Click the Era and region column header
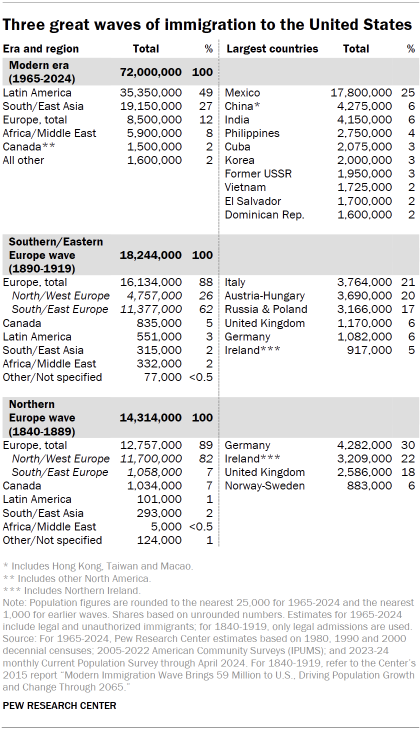 pos(41,49)
